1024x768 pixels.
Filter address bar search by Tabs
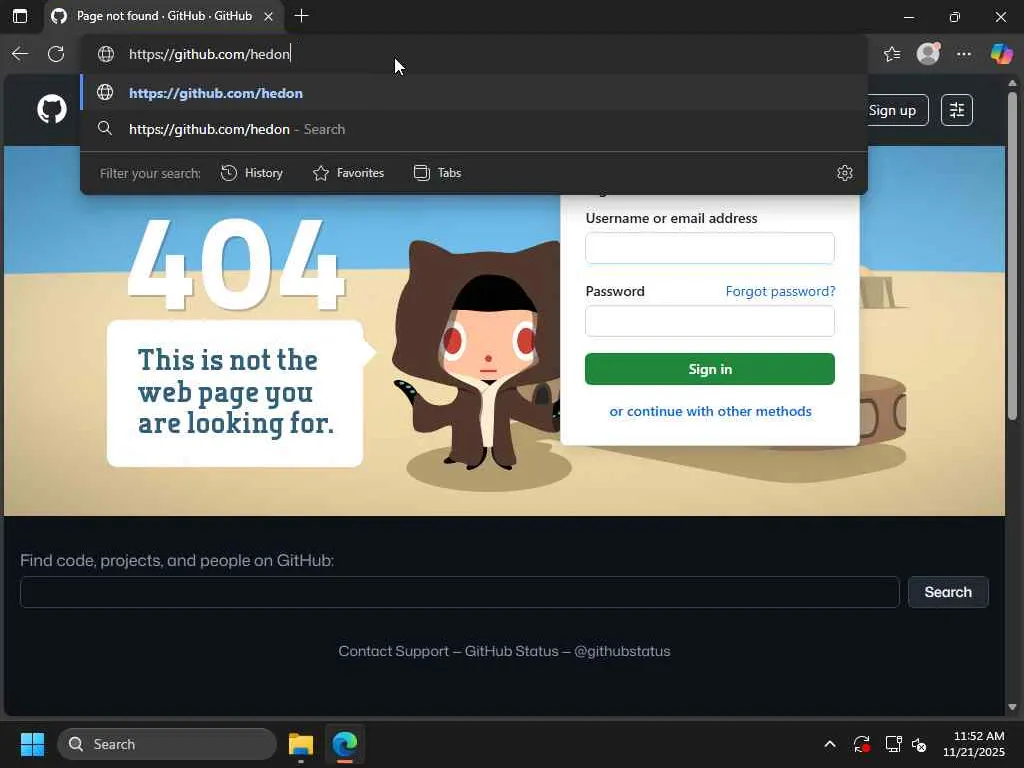click(x=438, y=173)
